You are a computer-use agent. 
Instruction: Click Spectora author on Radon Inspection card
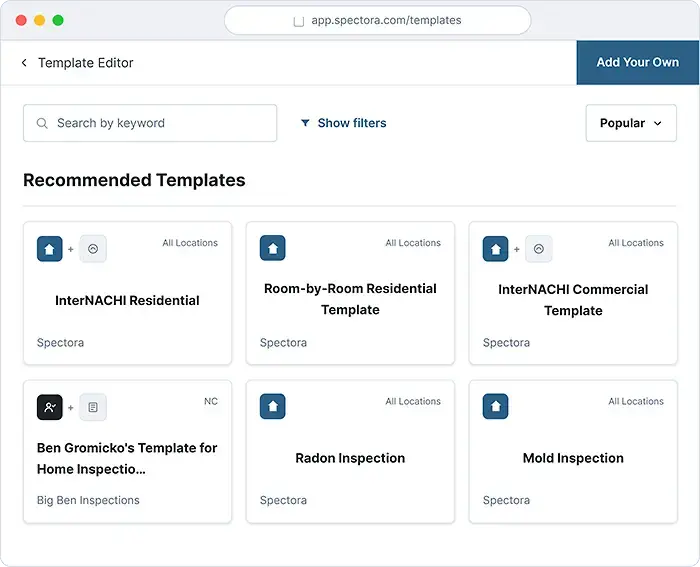point(283,500)
